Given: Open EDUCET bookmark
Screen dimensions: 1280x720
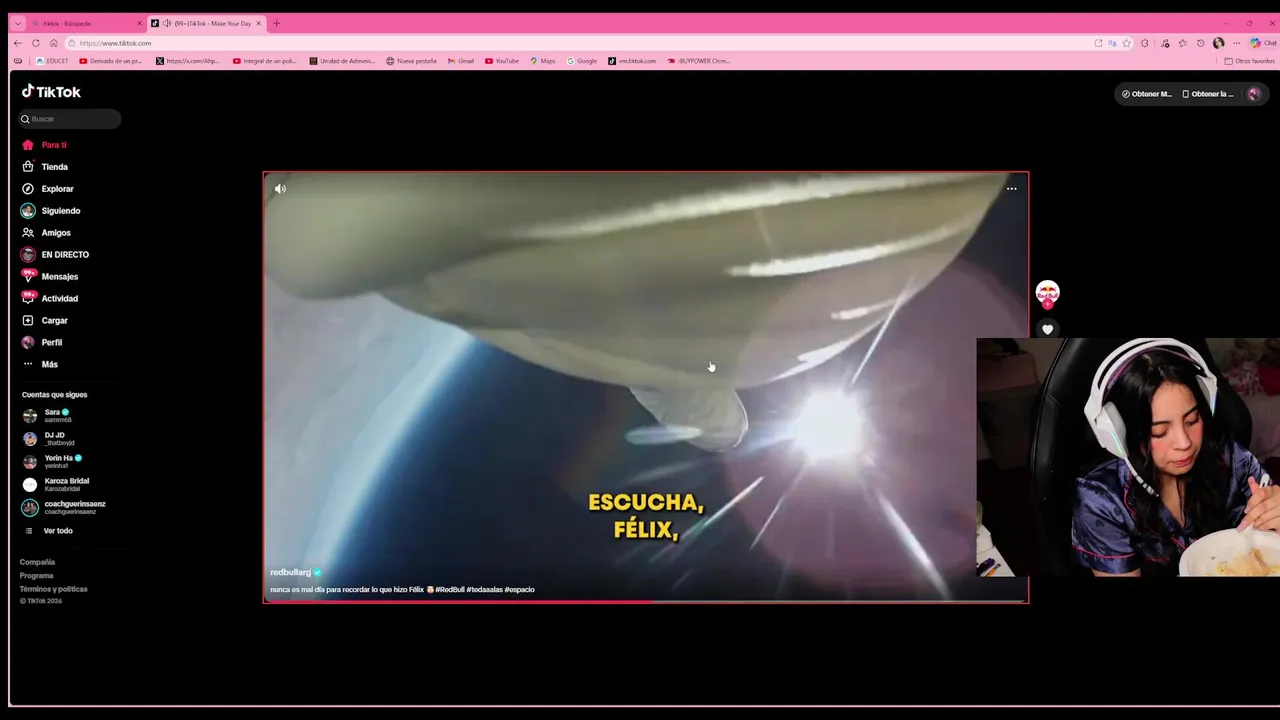Looking at the screenshot, I should point(52,61).
